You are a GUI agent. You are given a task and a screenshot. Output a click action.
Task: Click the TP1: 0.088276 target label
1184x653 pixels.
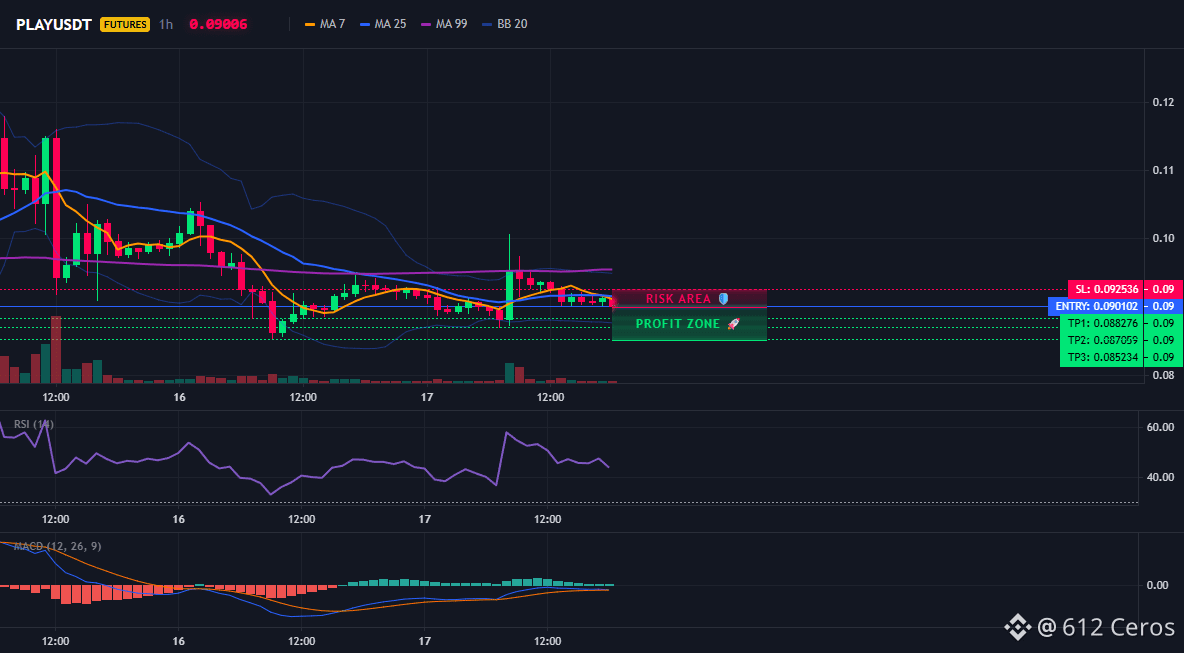(x=1102, y=323)
